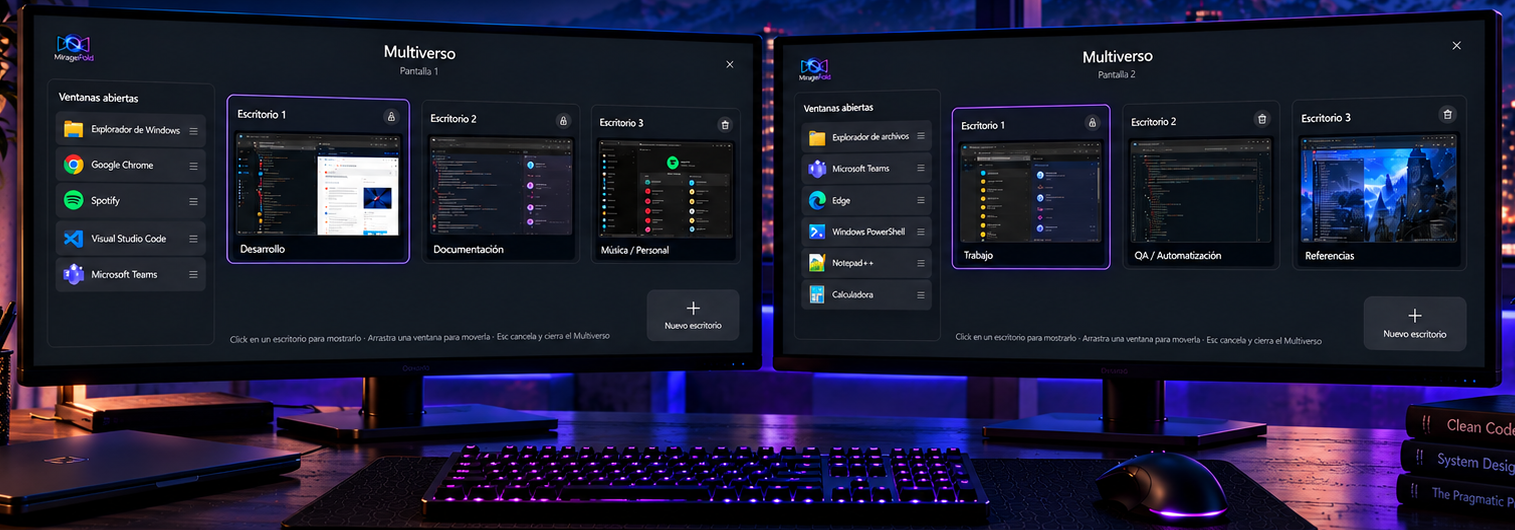
Task: Click the handle icon beside Explorador de archivos
Action: coord(921,137)
